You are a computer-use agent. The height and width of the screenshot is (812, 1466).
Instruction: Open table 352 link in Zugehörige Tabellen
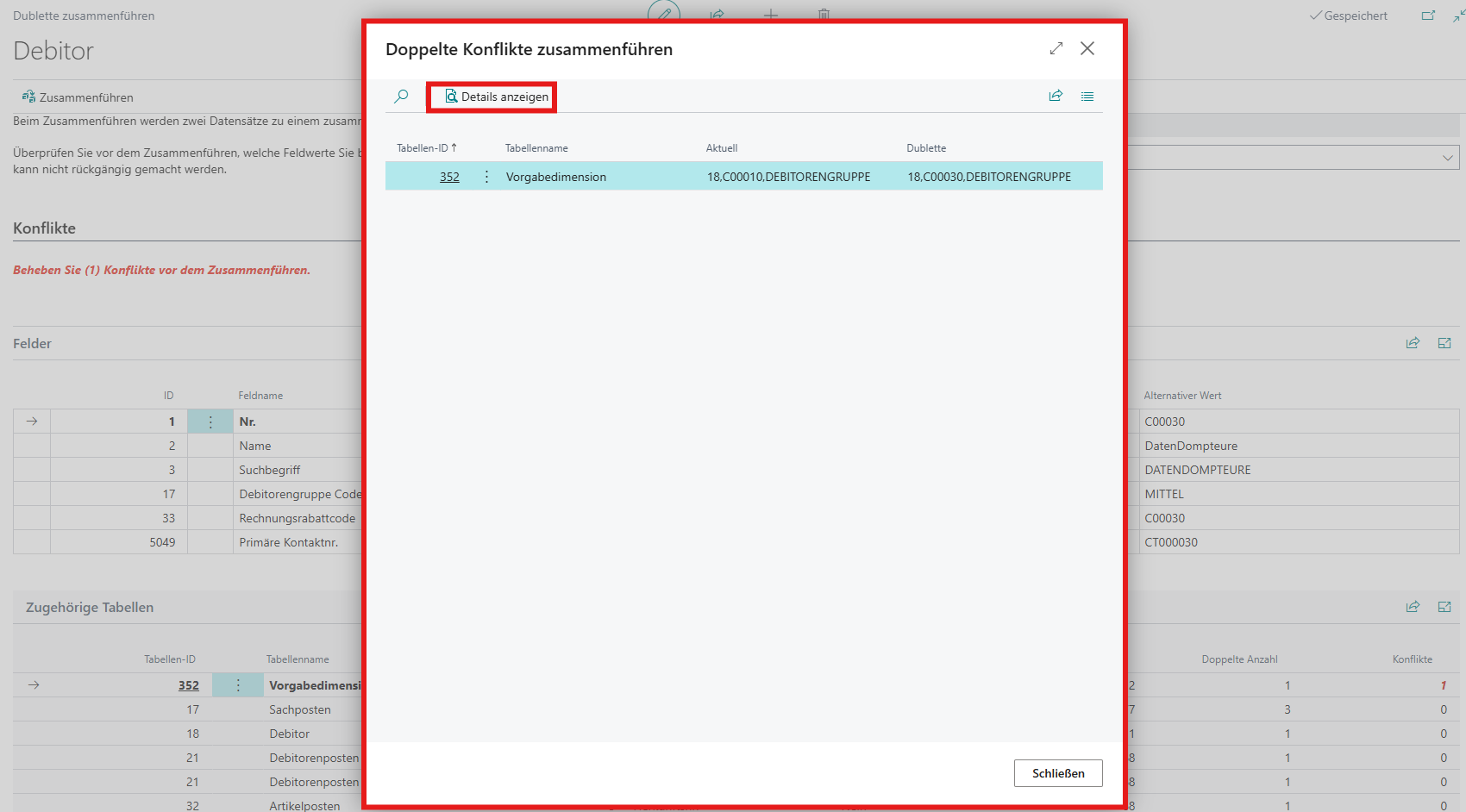[x=188, y=685]
